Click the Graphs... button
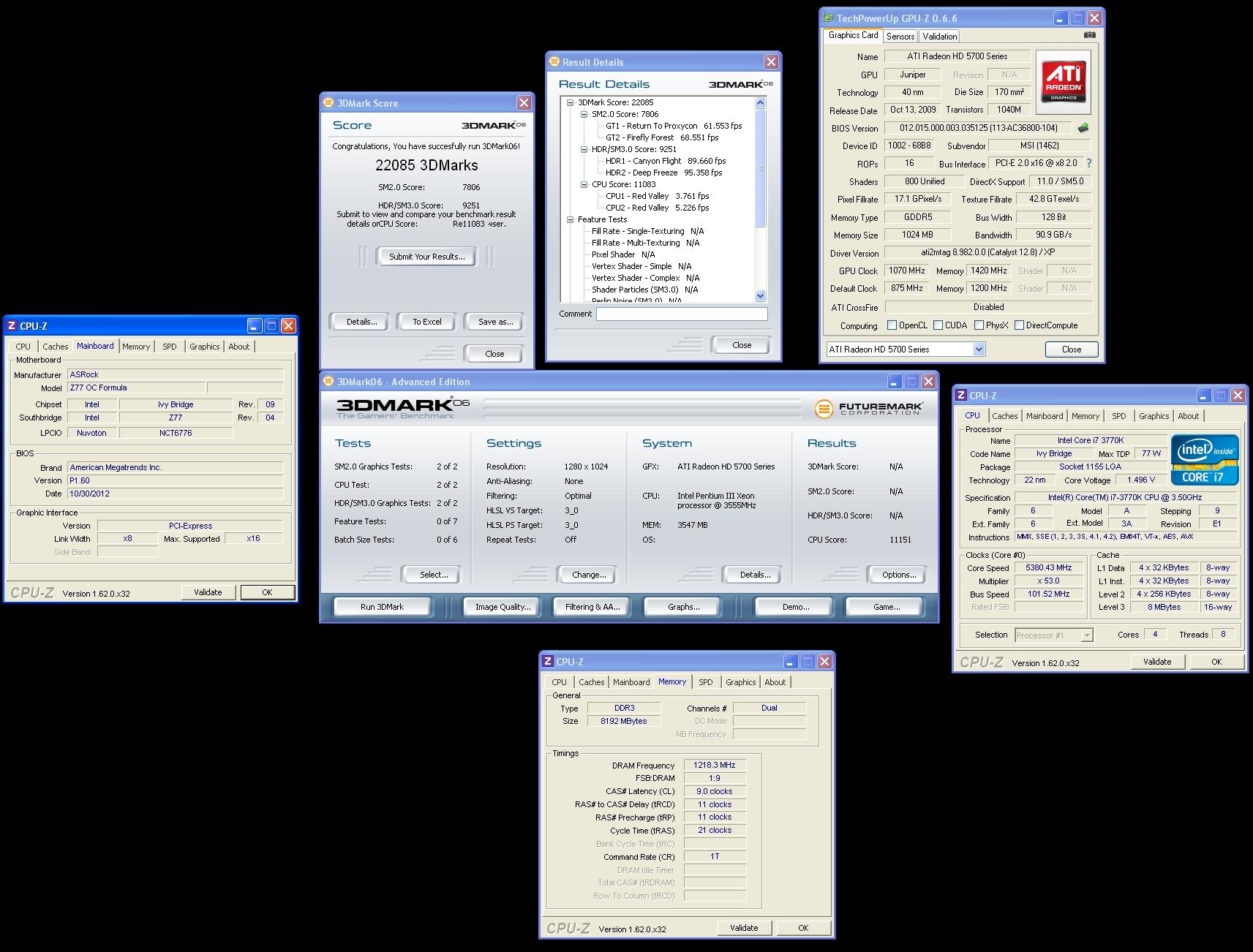Screen dimensions: 1253x952 click(x=683, y=607)
